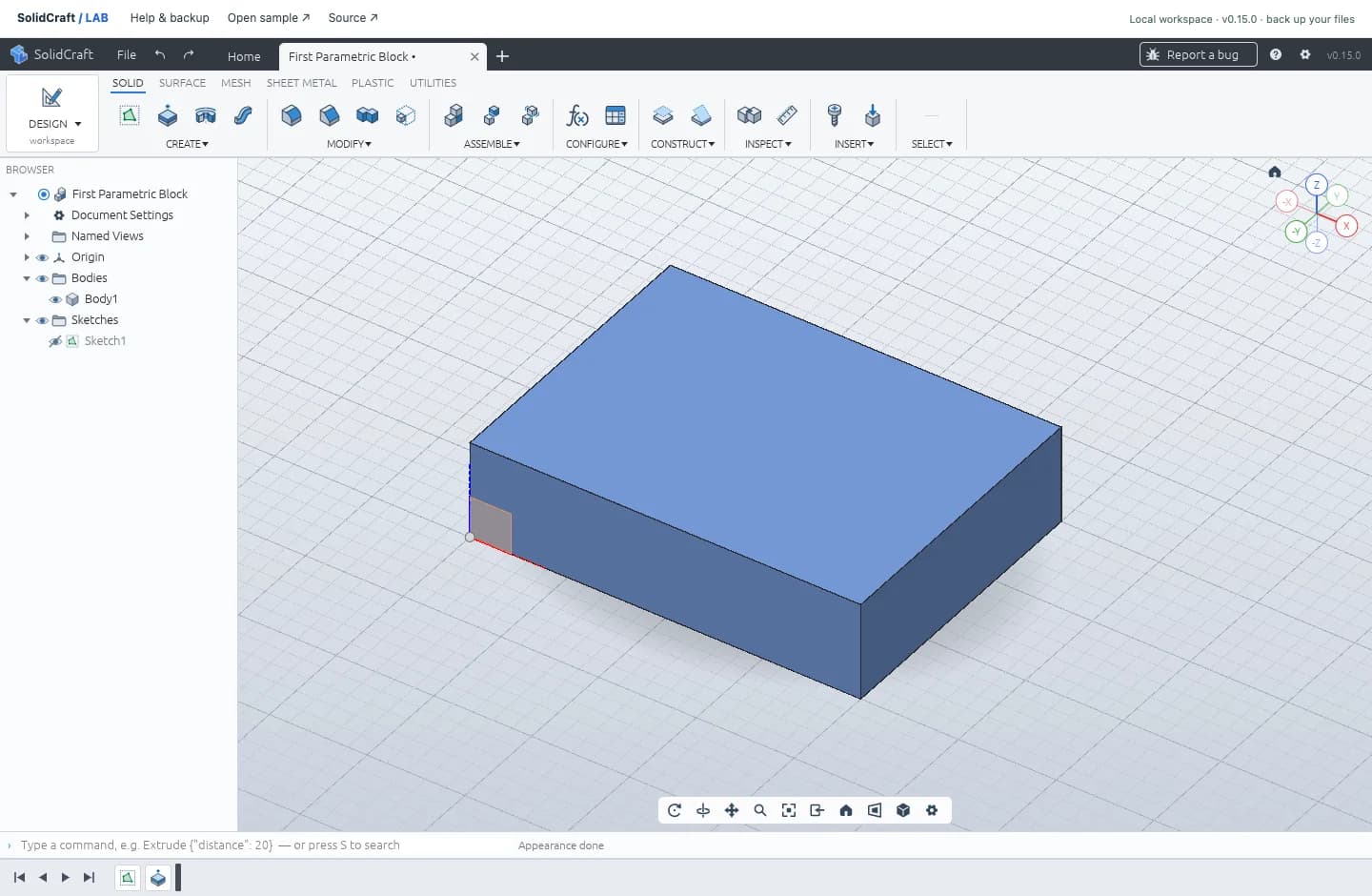Expand the Document Settings node
The image size is (1372, 896).
27,215
